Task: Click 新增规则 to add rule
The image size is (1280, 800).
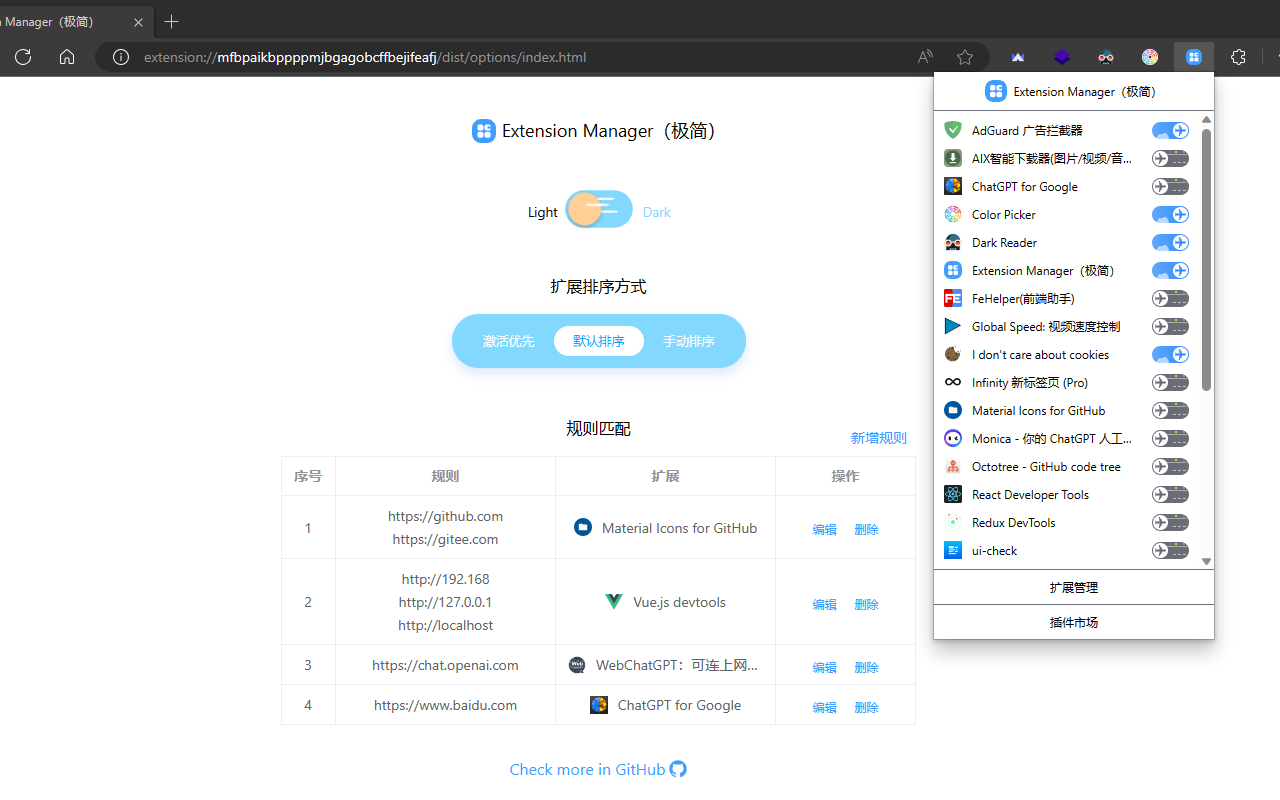Action: coord(879,437)
